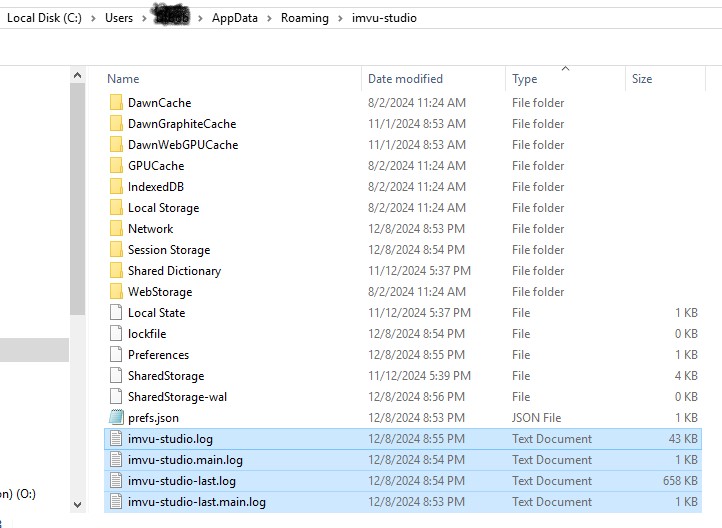Screen dimensions: 722x528
Task: Click the 658 KB size value
Action: [x=680, y=481]
